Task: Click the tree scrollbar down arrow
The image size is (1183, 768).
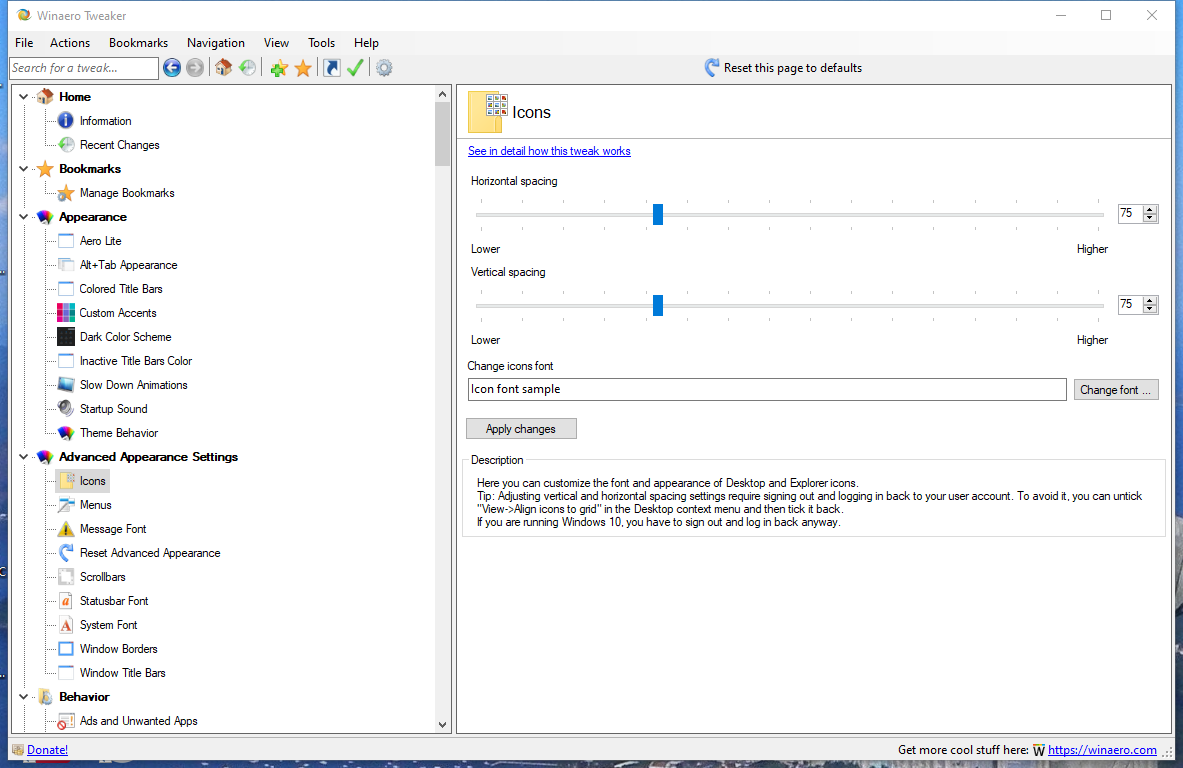Action: tap(442, 724)
